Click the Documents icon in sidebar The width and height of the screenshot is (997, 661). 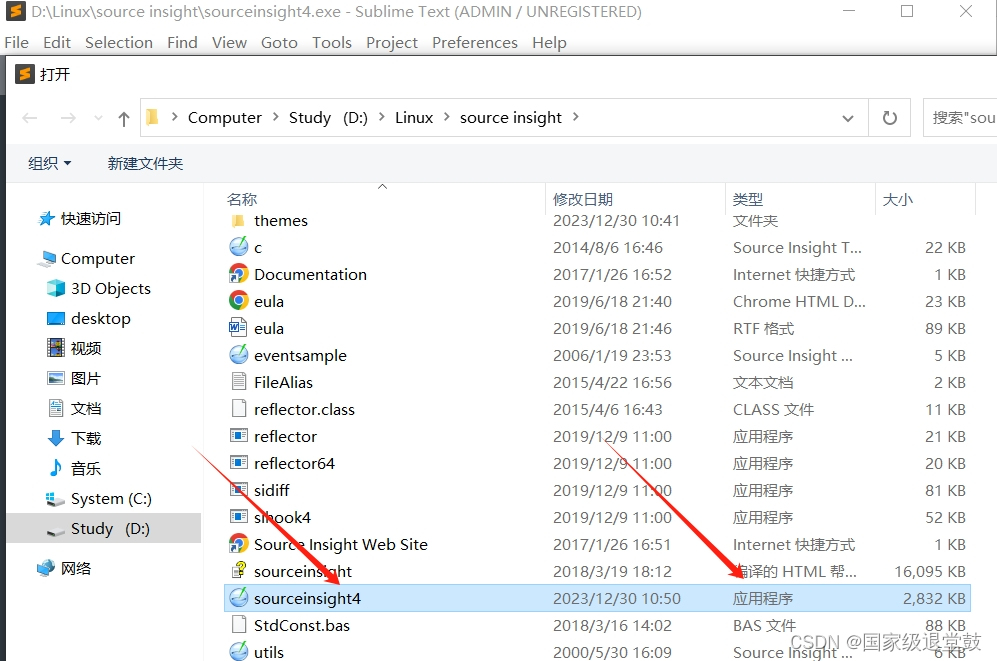[x=56, y=408]
